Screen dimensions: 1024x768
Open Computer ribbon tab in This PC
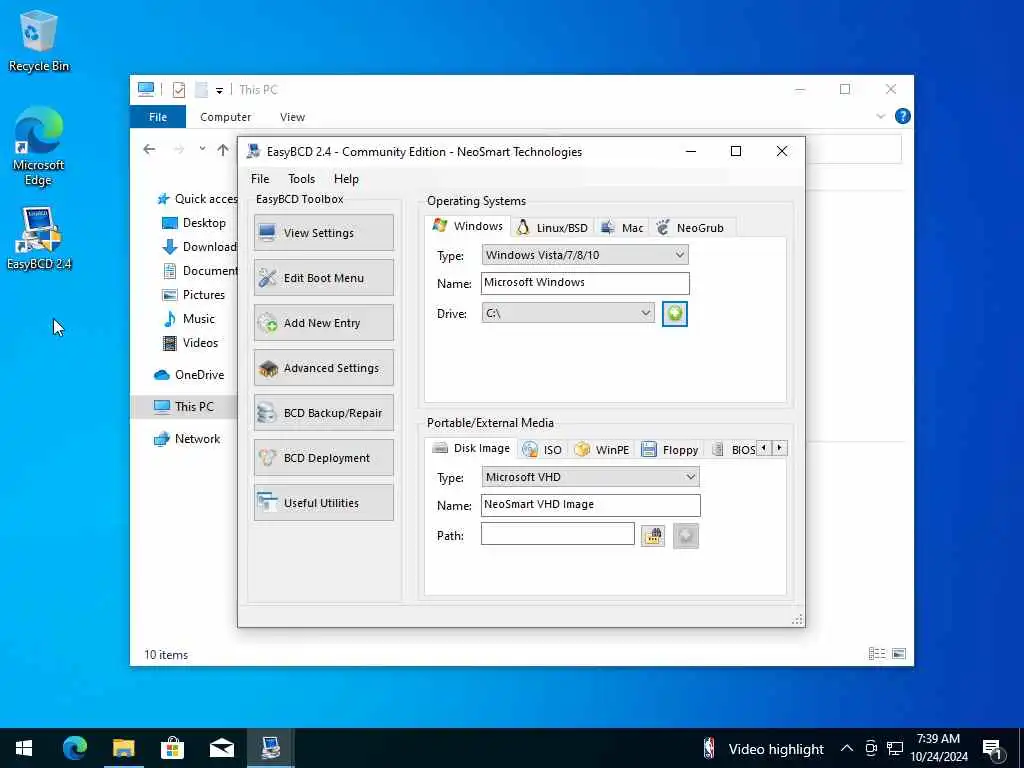(x=225, y=117)
